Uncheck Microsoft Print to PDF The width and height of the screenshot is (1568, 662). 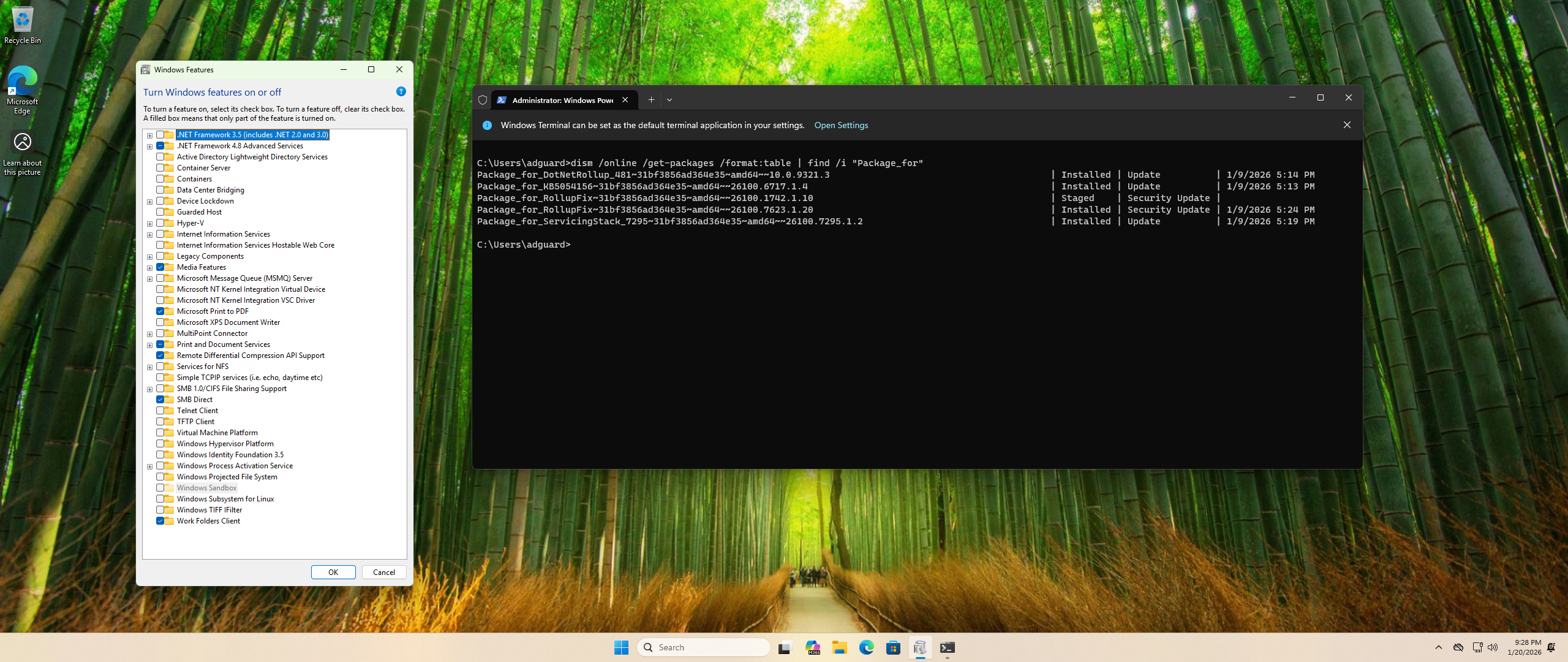click(x=160, y=311)
